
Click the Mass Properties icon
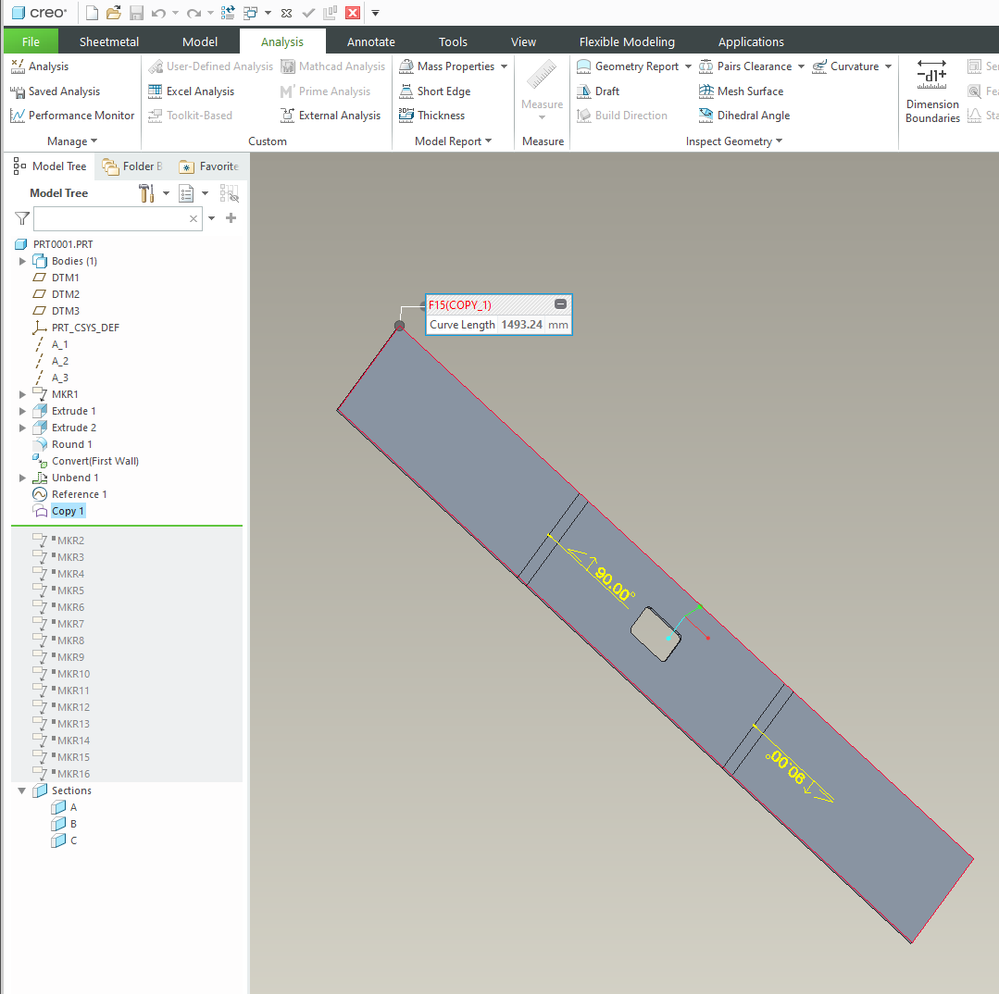pyautogui.click(x=407, y=67)
